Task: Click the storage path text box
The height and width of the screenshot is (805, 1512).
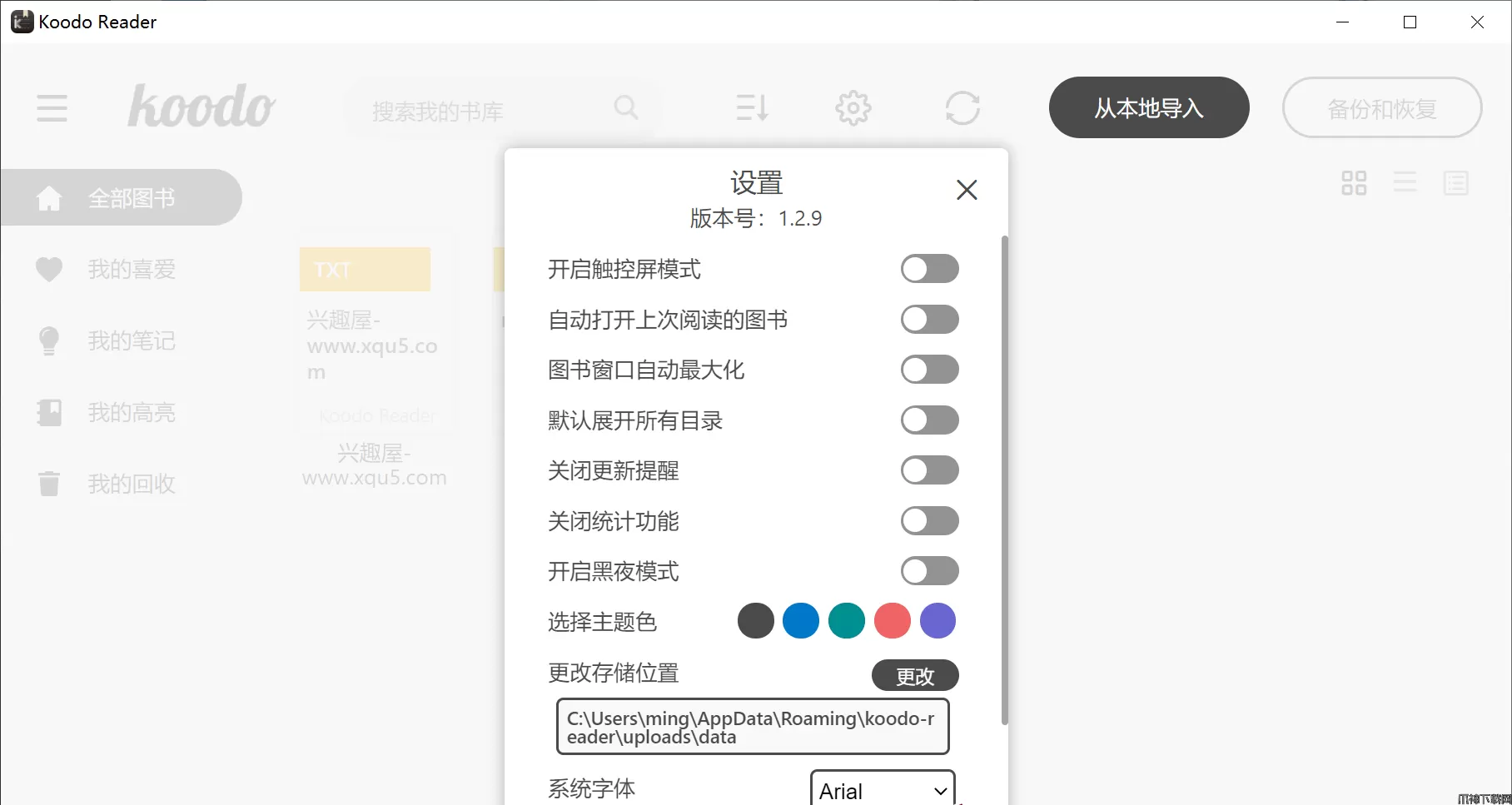Action: 753,727
